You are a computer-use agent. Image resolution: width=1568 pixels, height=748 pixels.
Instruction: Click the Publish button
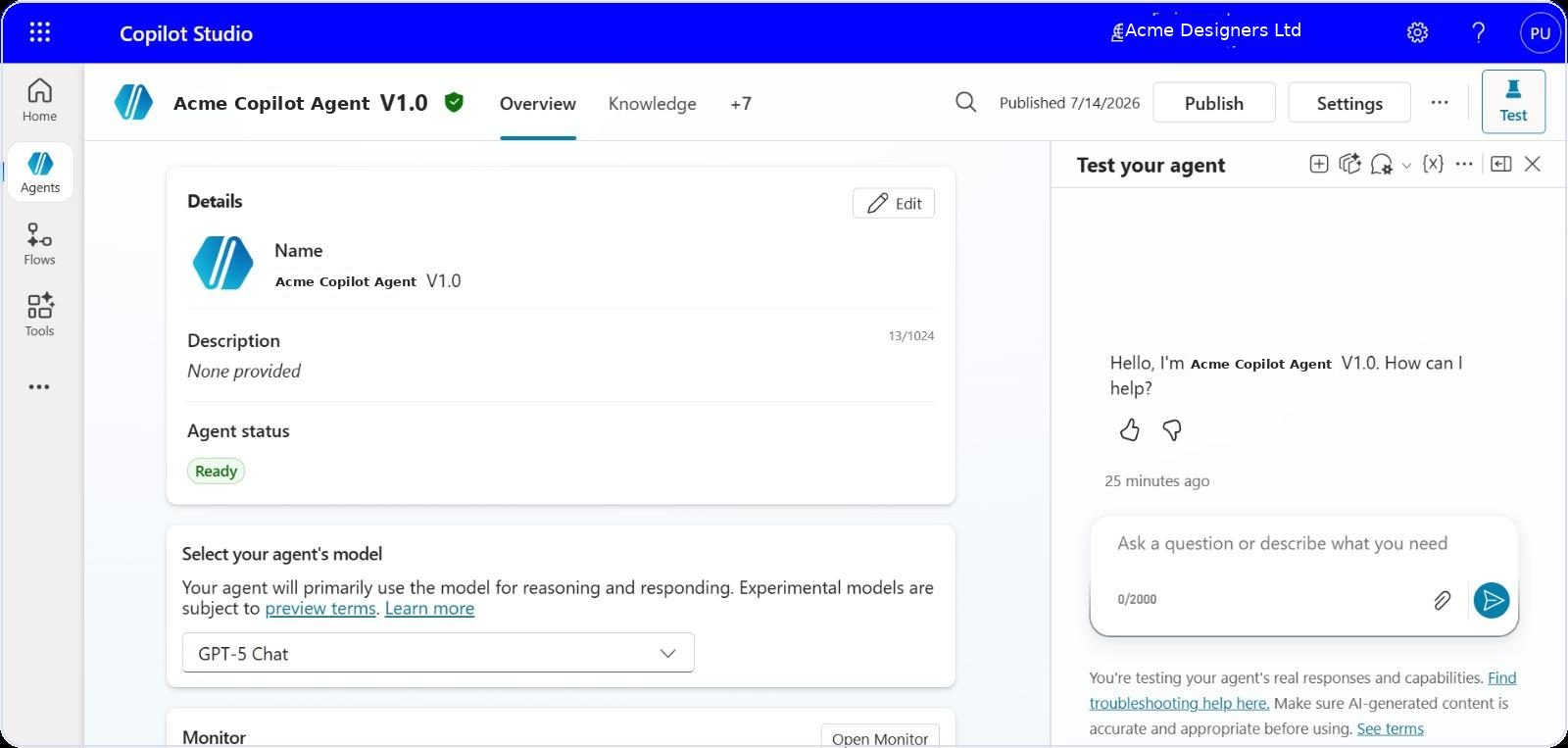tap(1214, 103)
